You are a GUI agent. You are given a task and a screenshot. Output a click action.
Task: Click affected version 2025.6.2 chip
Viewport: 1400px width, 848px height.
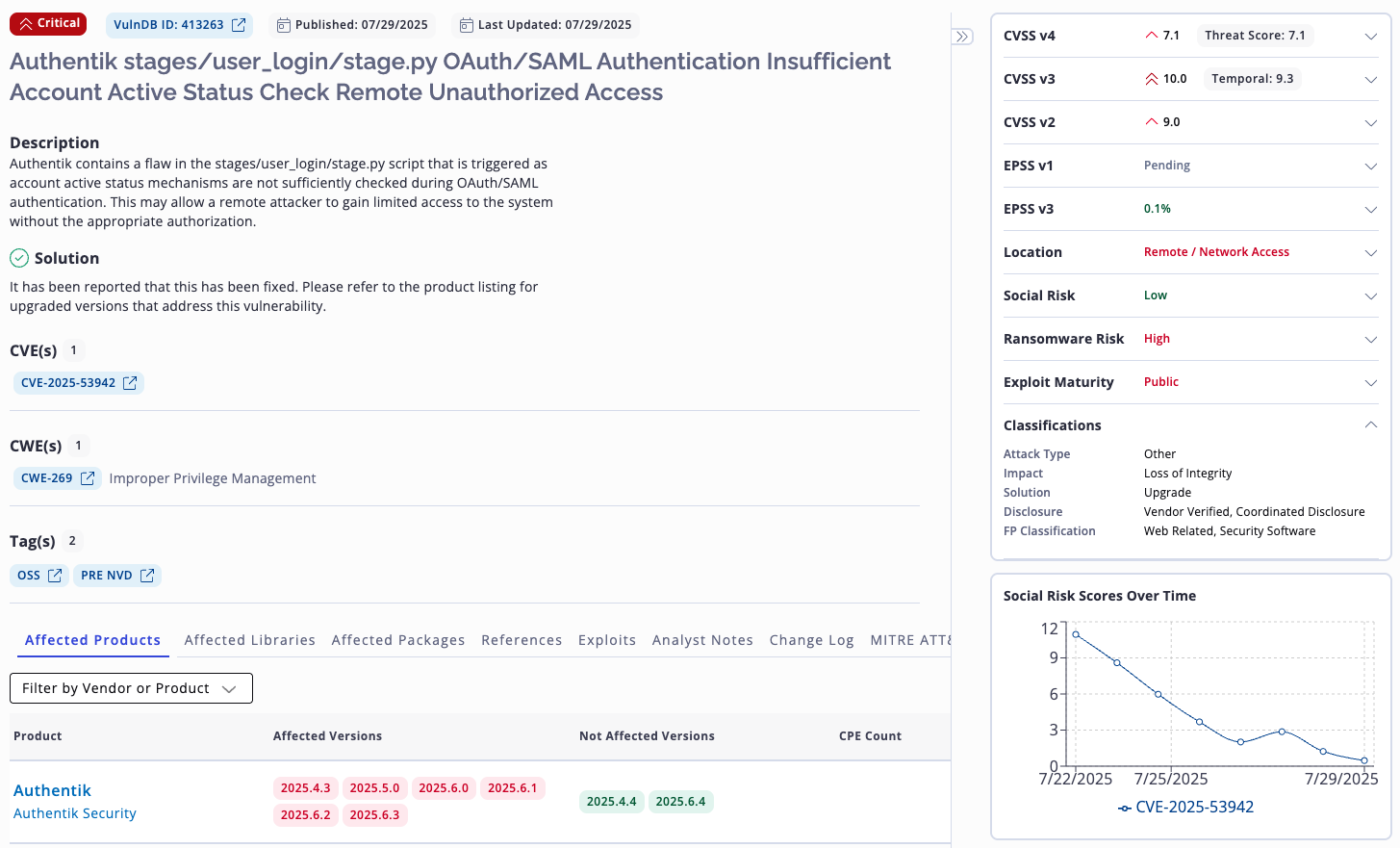click(306, 815)
